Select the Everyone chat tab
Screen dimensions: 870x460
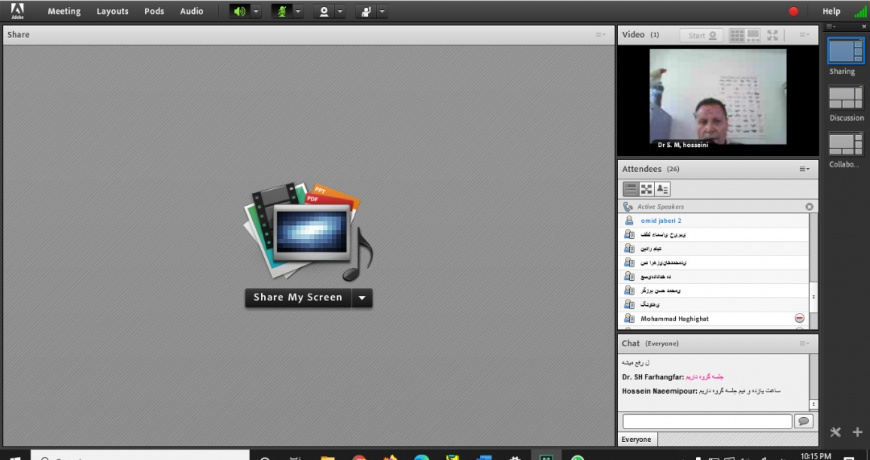[x=636, y=439]
